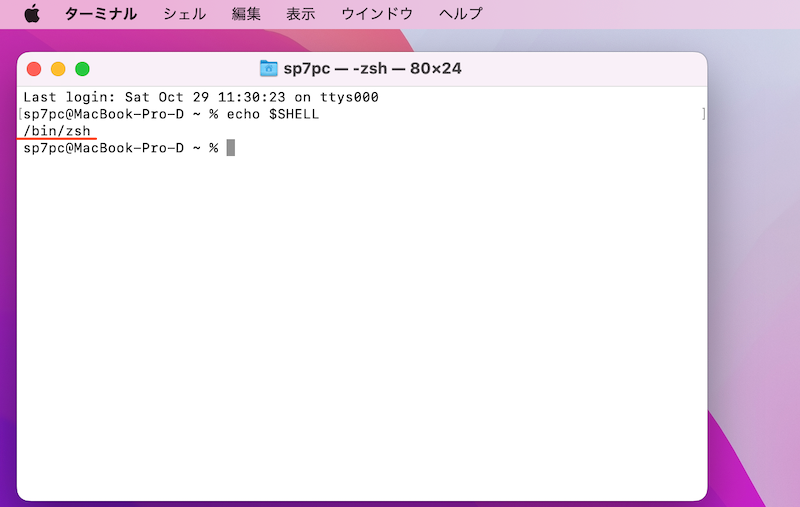This screenshot has width=800, height=507.
Task: Click the desktop wallpaper right of the window
Action: pyautogui.click(x=755, y=250)
